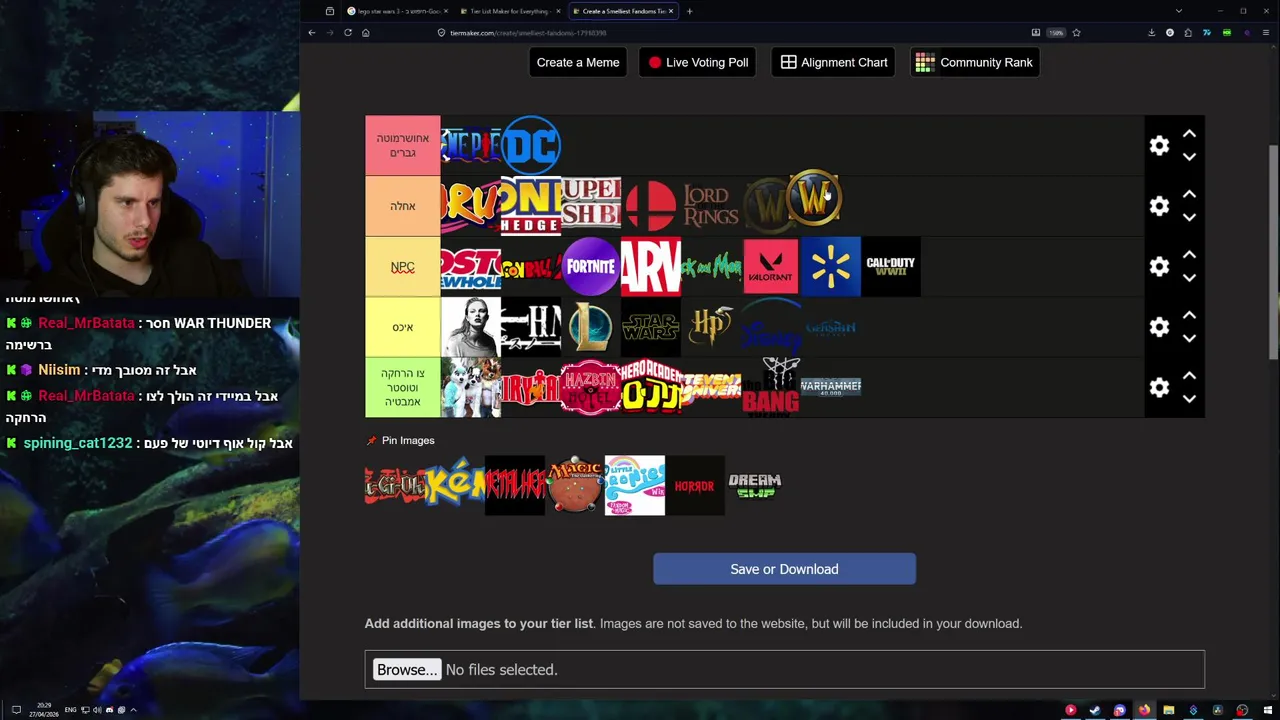Select the Taylor Swift photo tile
The height and width of the screenshot is (720, 1280).
[471, 327]
